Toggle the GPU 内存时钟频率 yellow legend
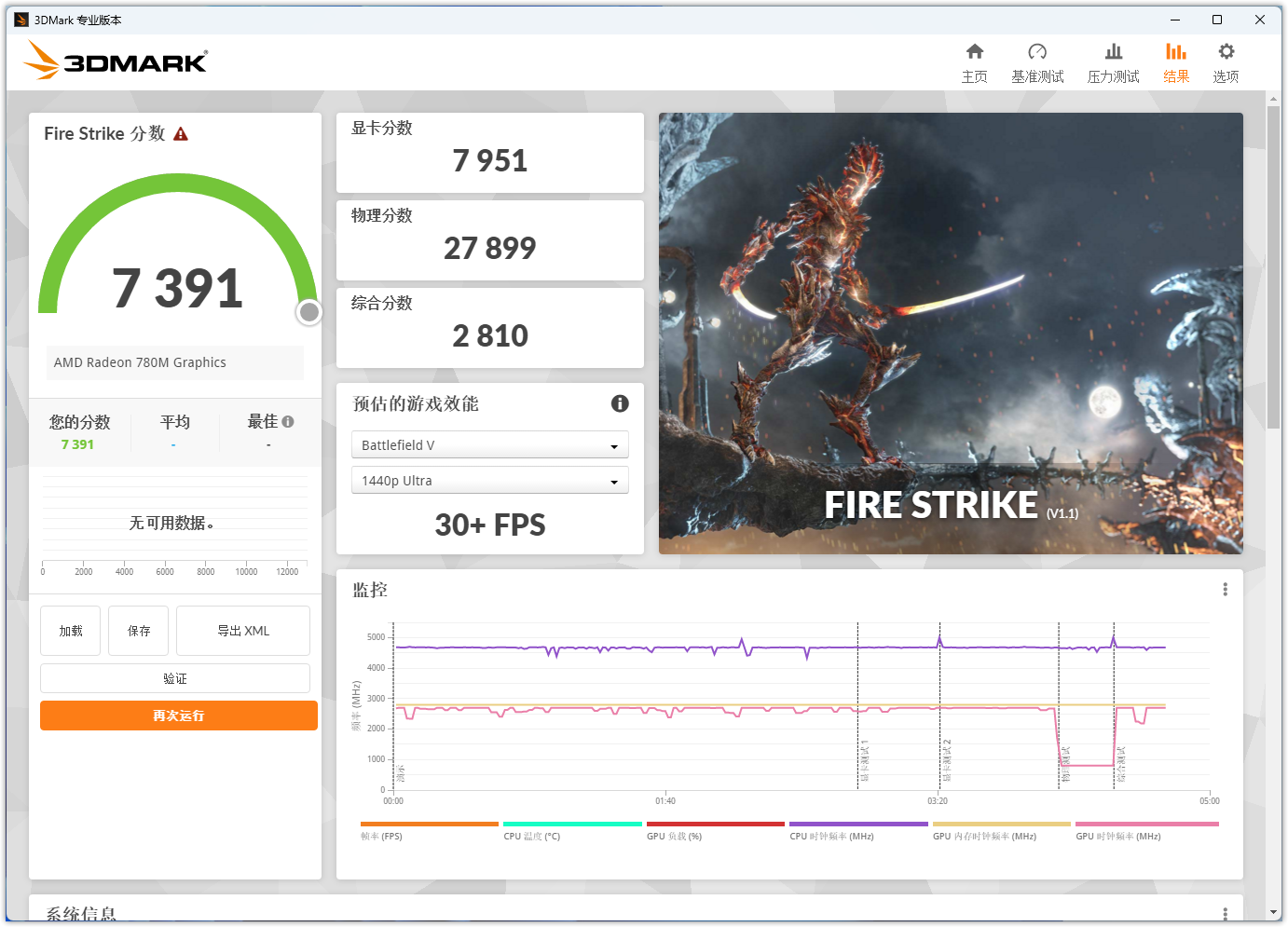1288x927 pixels. 1002,830
